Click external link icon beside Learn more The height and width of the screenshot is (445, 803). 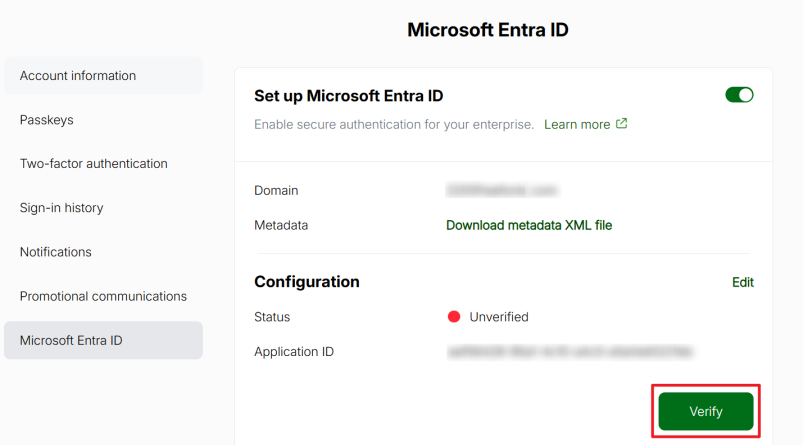click(x=622, y=124)
